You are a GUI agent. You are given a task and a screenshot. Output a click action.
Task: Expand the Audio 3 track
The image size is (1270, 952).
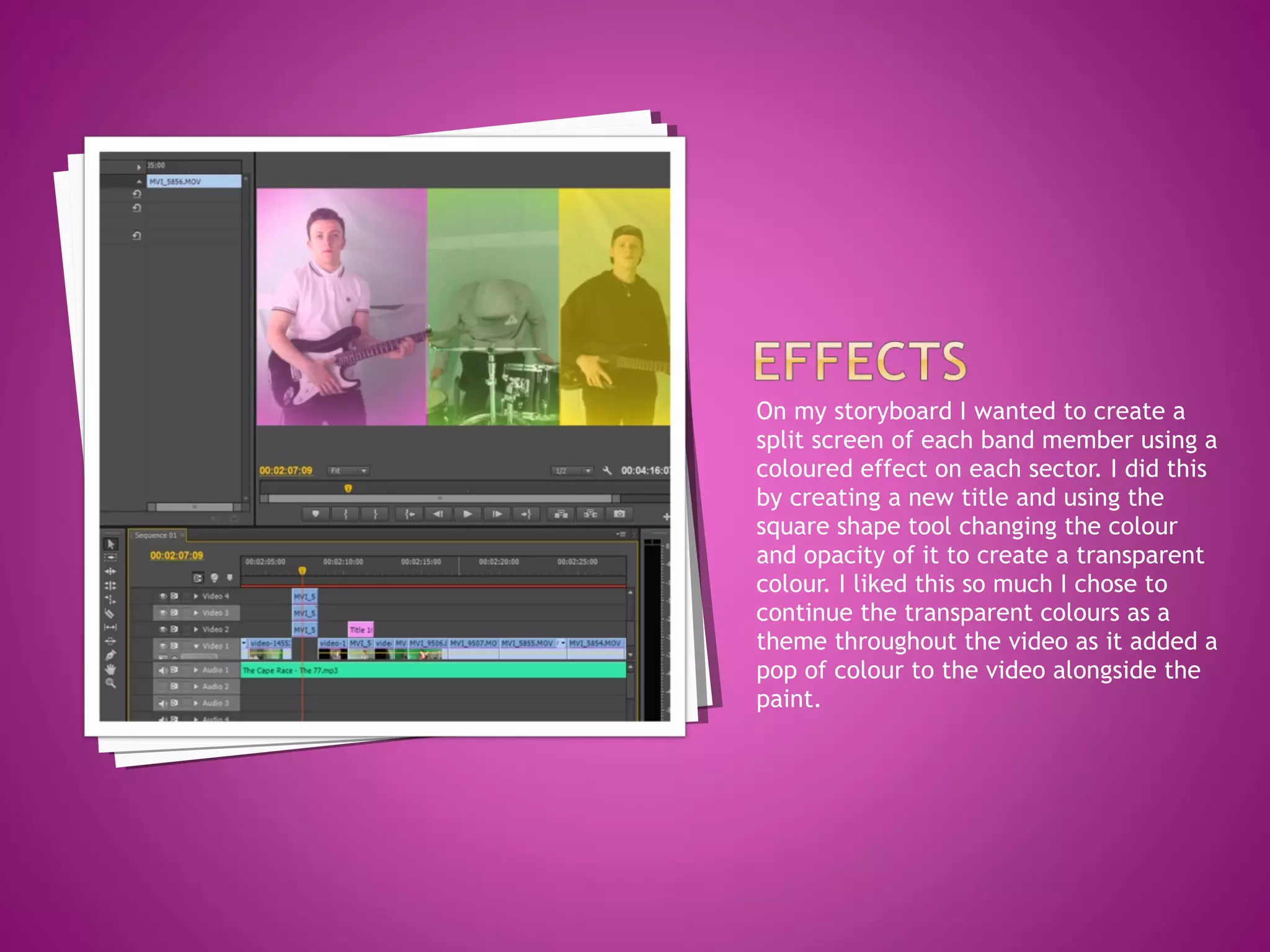[x=196, y=703]
